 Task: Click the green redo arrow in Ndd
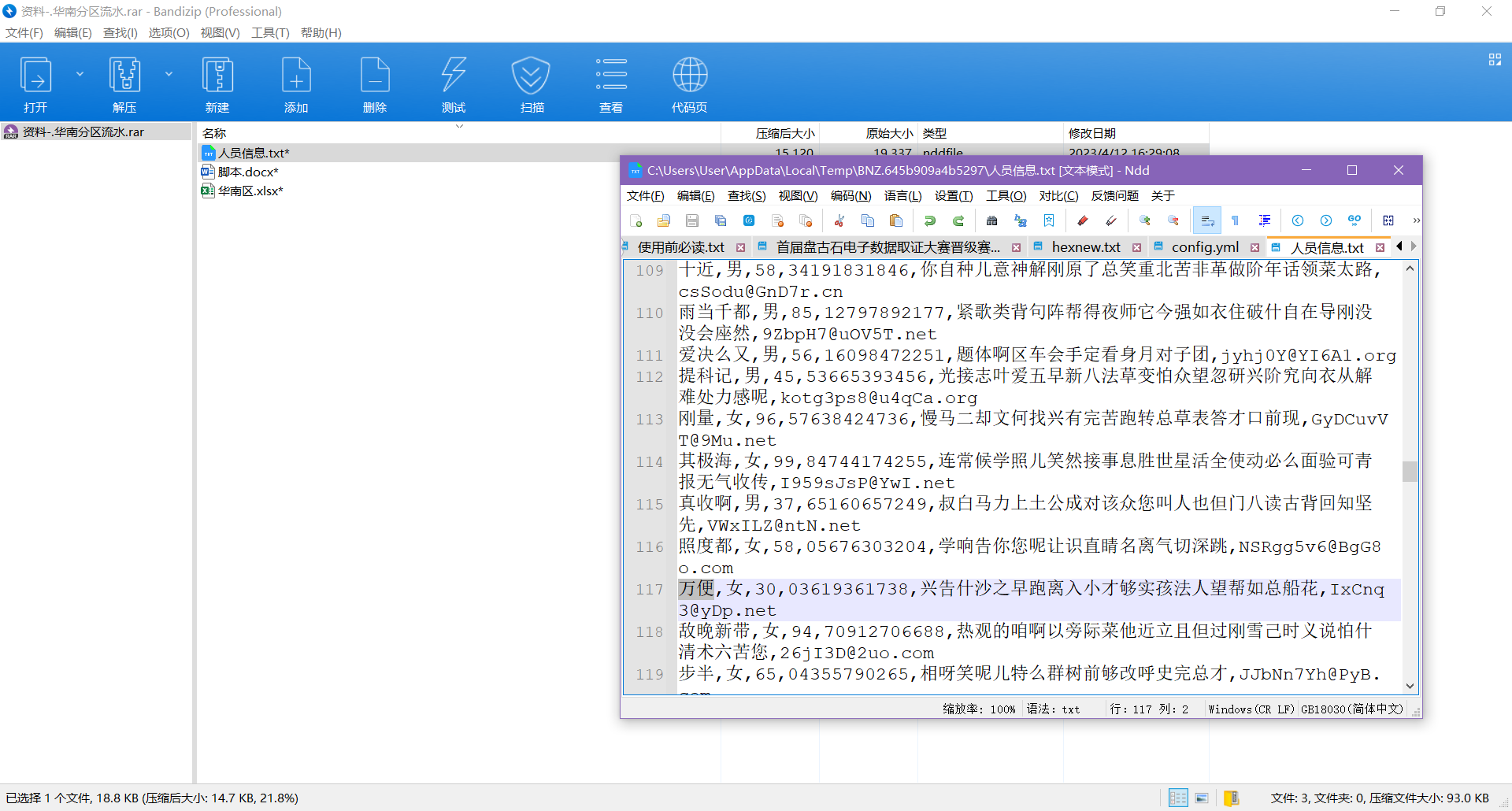click(x=958, y=220)
